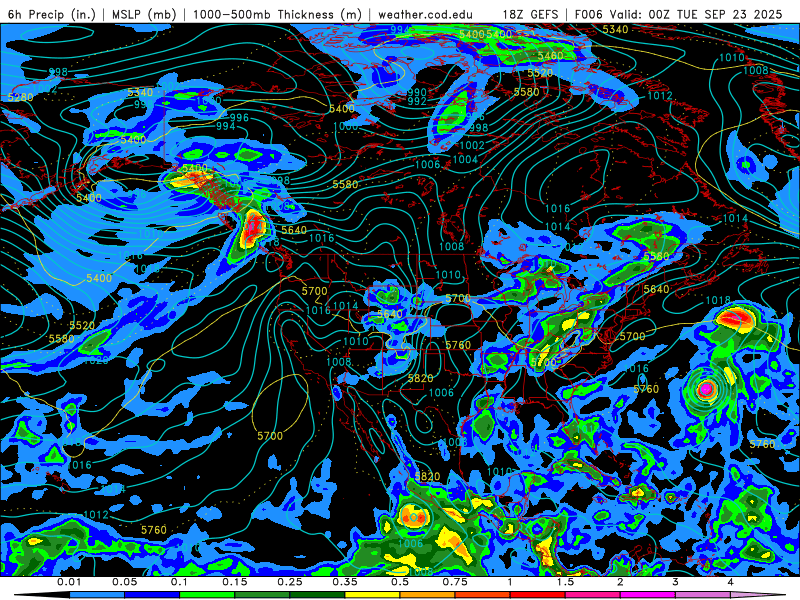Viewport: 800px width, 600px height.
Task: Click the '5460' thickness contour label
Action: tap(550, 56)
